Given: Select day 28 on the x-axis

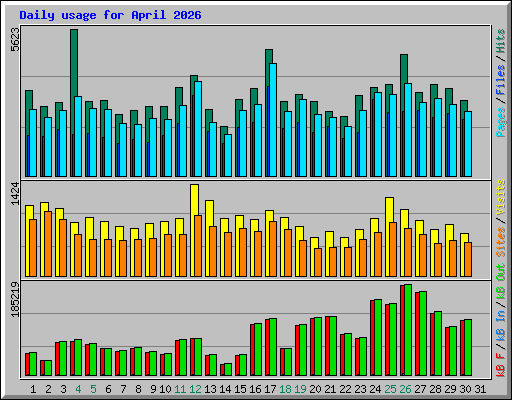Looking at the screenshot, I should tap(435, 389).
